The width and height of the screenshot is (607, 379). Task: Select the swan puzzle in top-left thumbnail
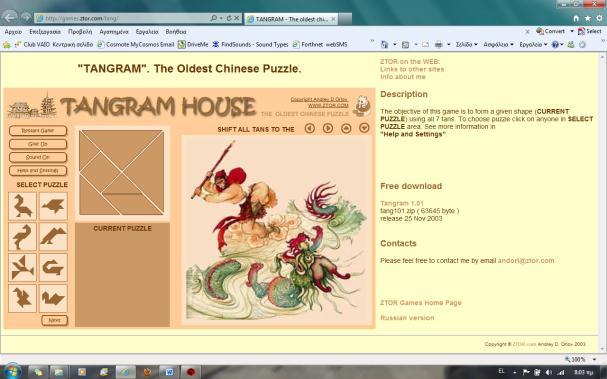(22, 206)
